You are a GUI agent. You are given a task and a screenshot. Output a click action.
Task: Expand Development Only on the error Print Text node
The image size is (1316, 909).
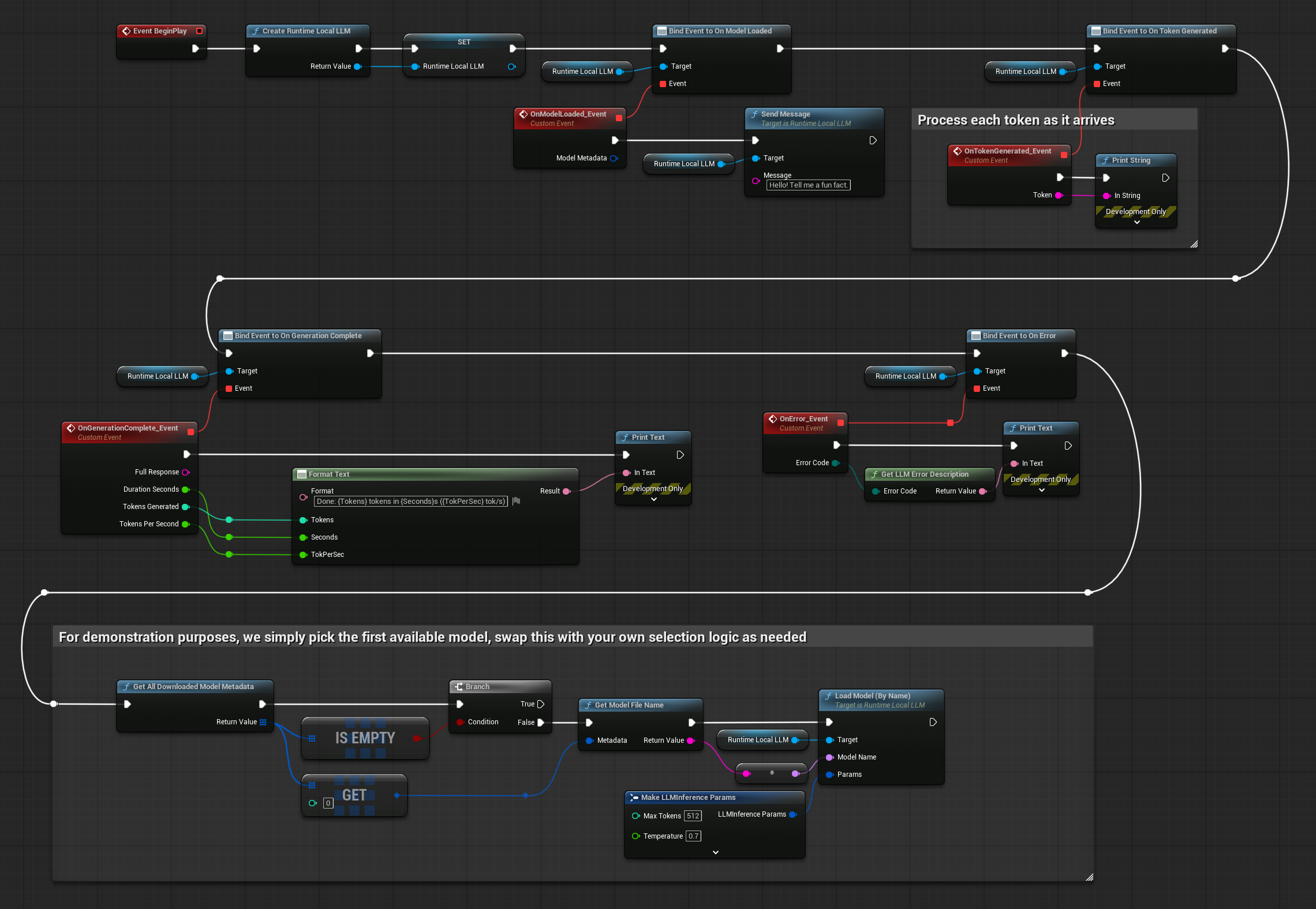pyautogui.click(x=1041, y=489)
